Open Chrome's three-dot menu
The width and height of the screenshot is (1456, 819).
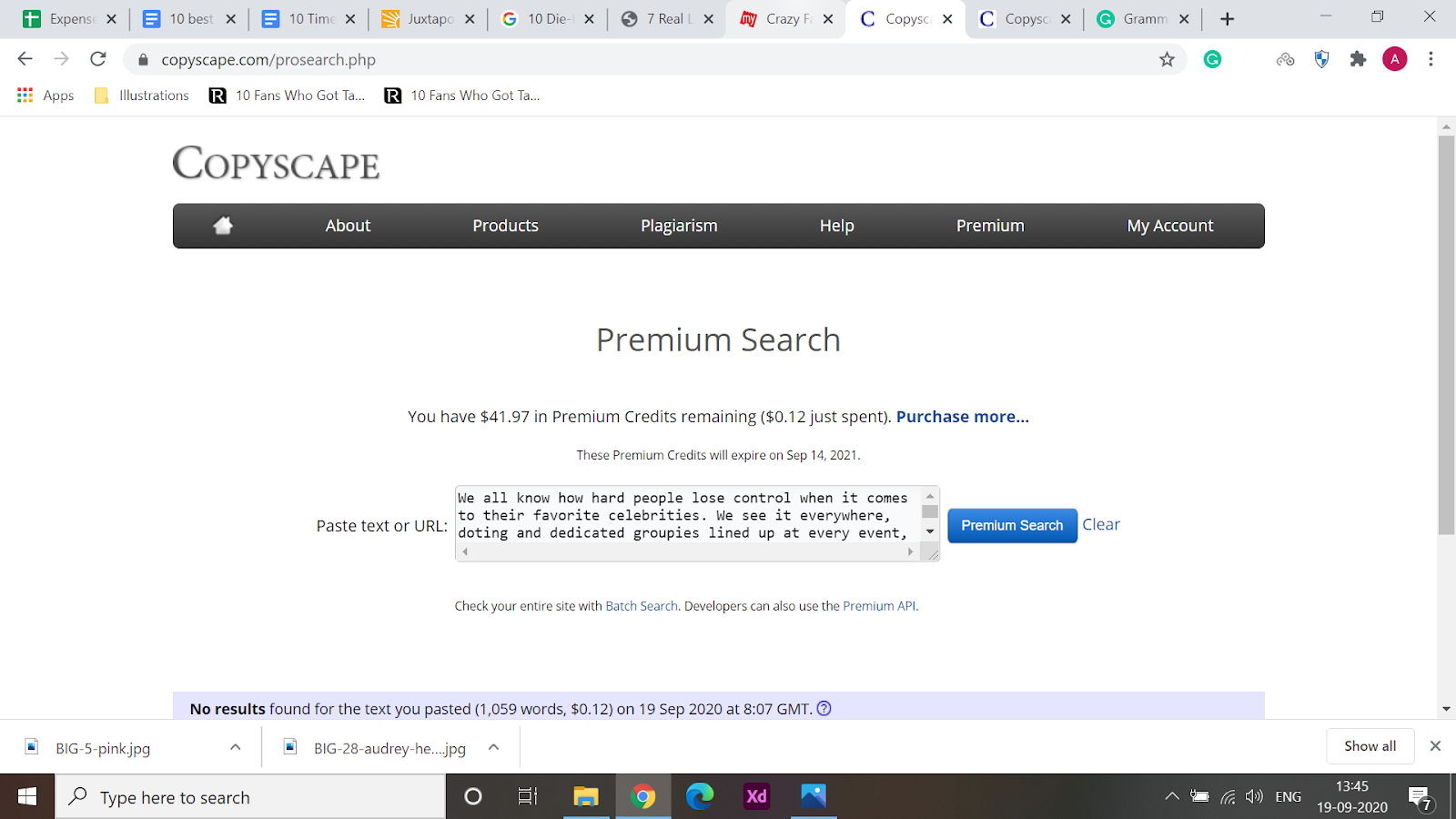tap(1431, 59)
